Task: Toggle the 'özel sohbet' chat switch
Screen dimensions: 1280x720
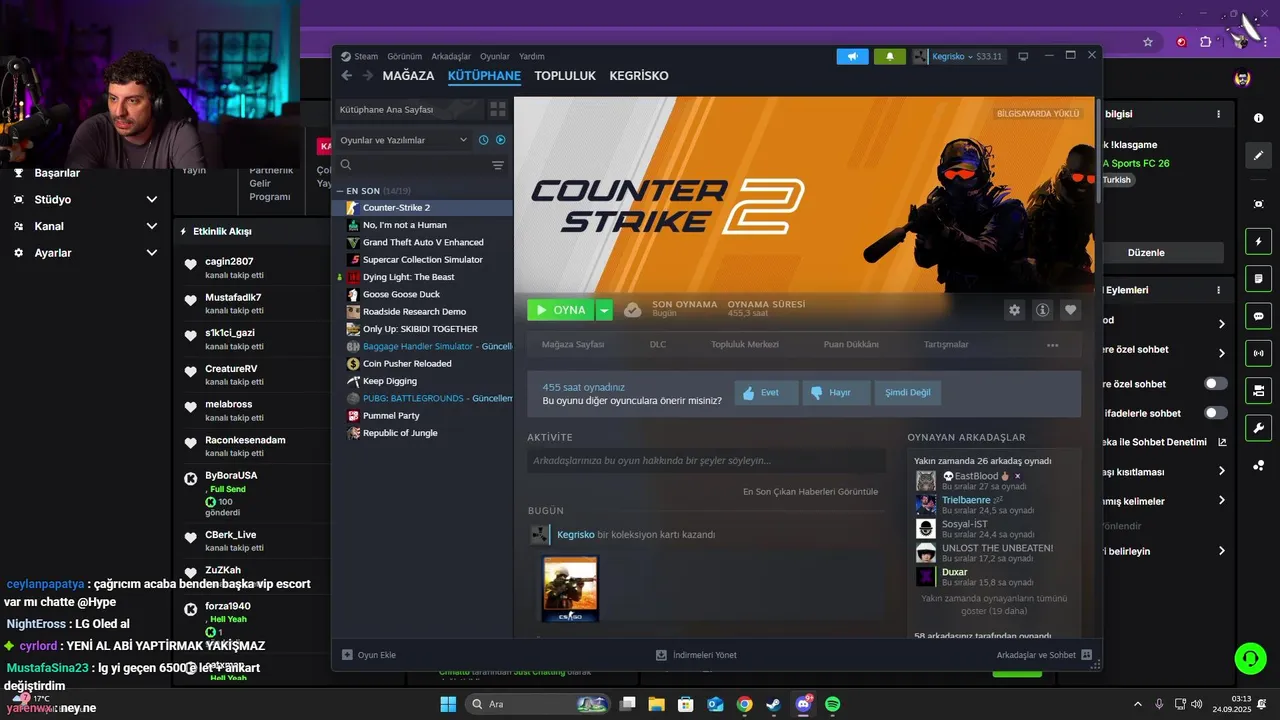Action: 1216,383
